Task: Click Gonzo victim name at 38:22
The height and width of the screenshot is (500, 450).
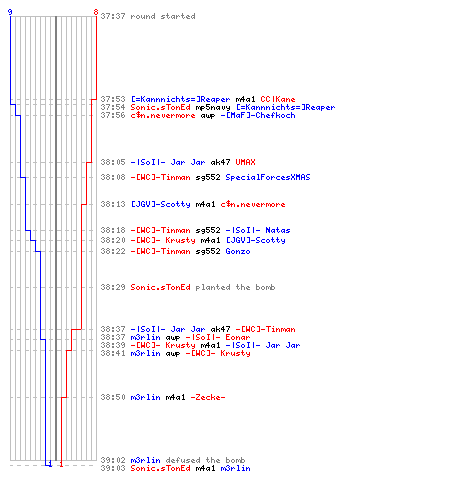Action: pyautogui.click(x=238, y=251)
